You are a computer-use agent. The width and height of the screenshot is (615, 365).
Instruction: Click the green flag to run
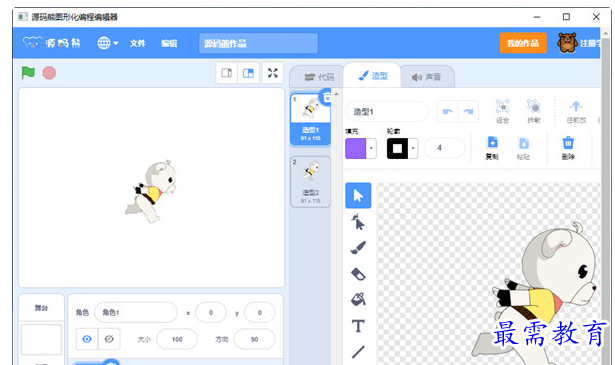[x=28, y=73]
